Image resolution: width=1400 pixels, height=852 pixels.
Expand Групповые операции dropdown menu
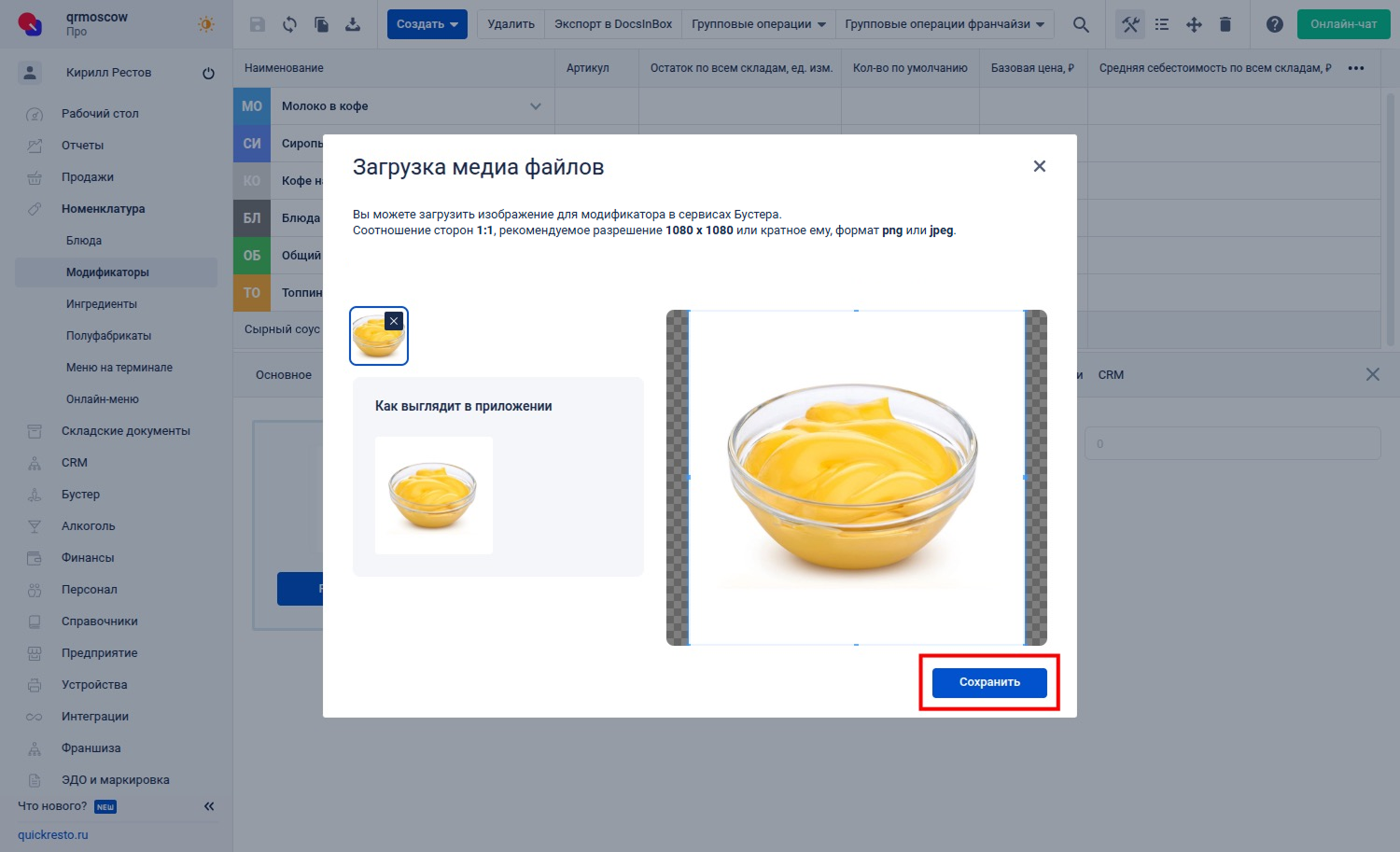[758, 24]
